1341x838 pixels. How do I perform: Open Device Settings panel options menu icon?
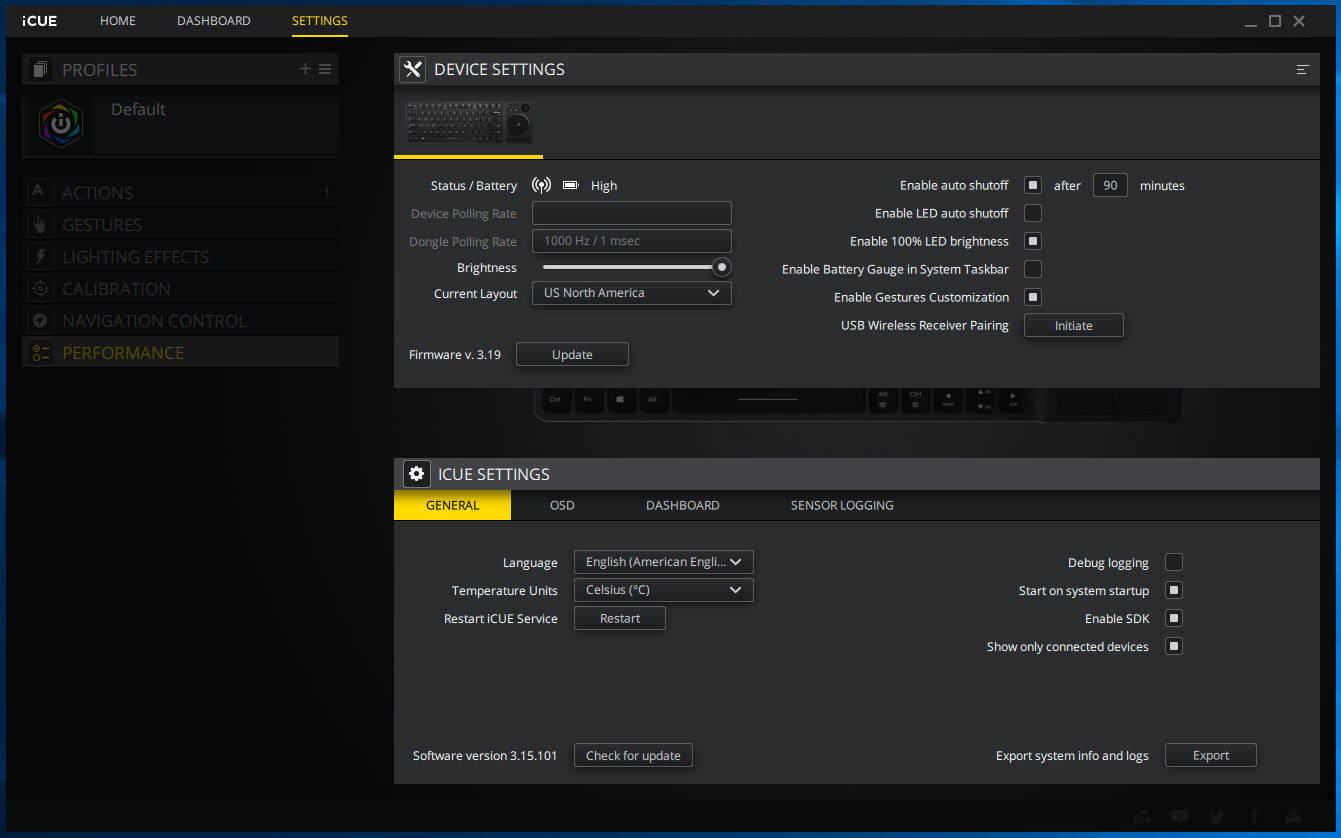(x=1302, y=69)
